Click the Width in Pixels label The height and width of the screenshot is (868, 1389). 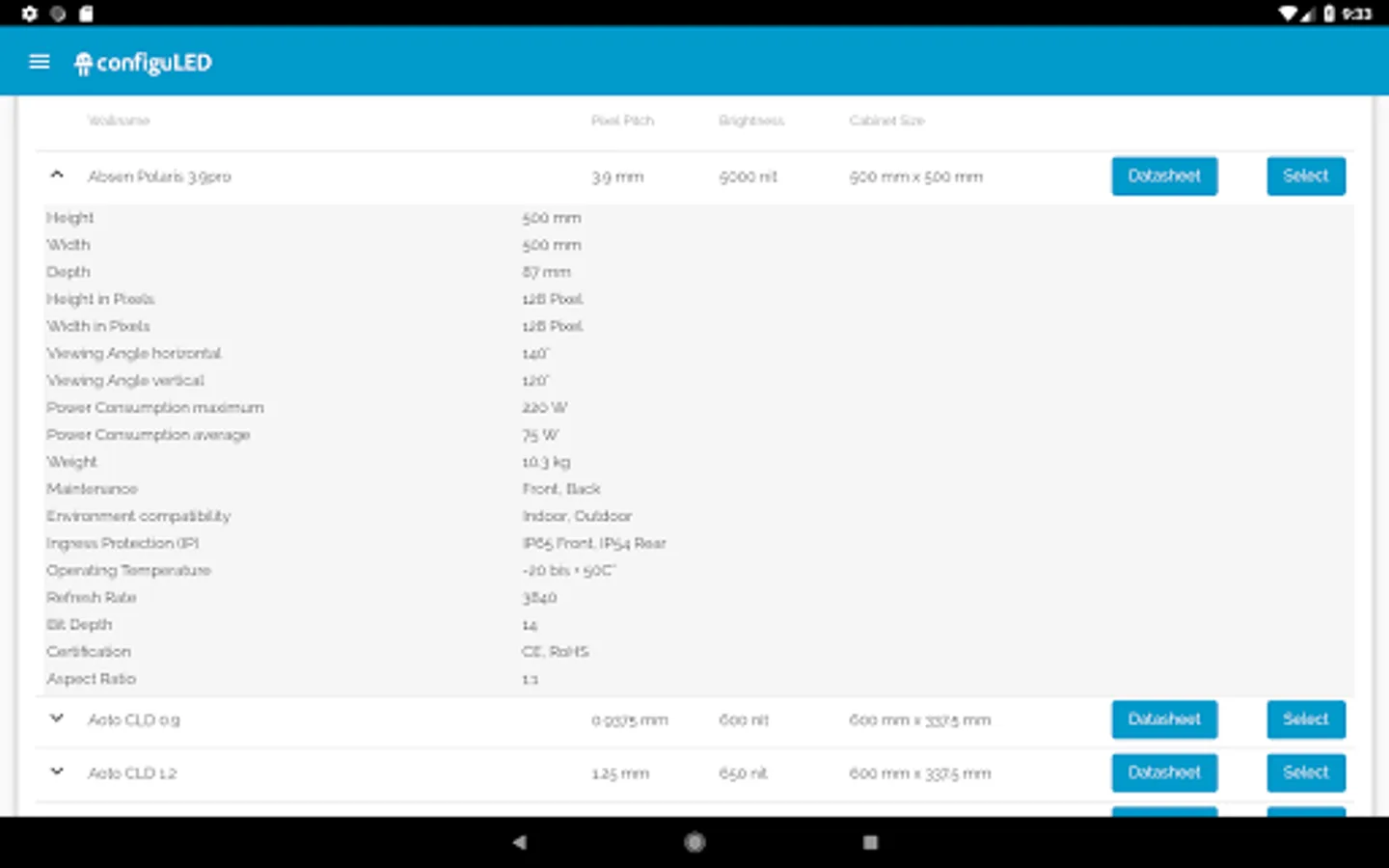tap(97, 326)
